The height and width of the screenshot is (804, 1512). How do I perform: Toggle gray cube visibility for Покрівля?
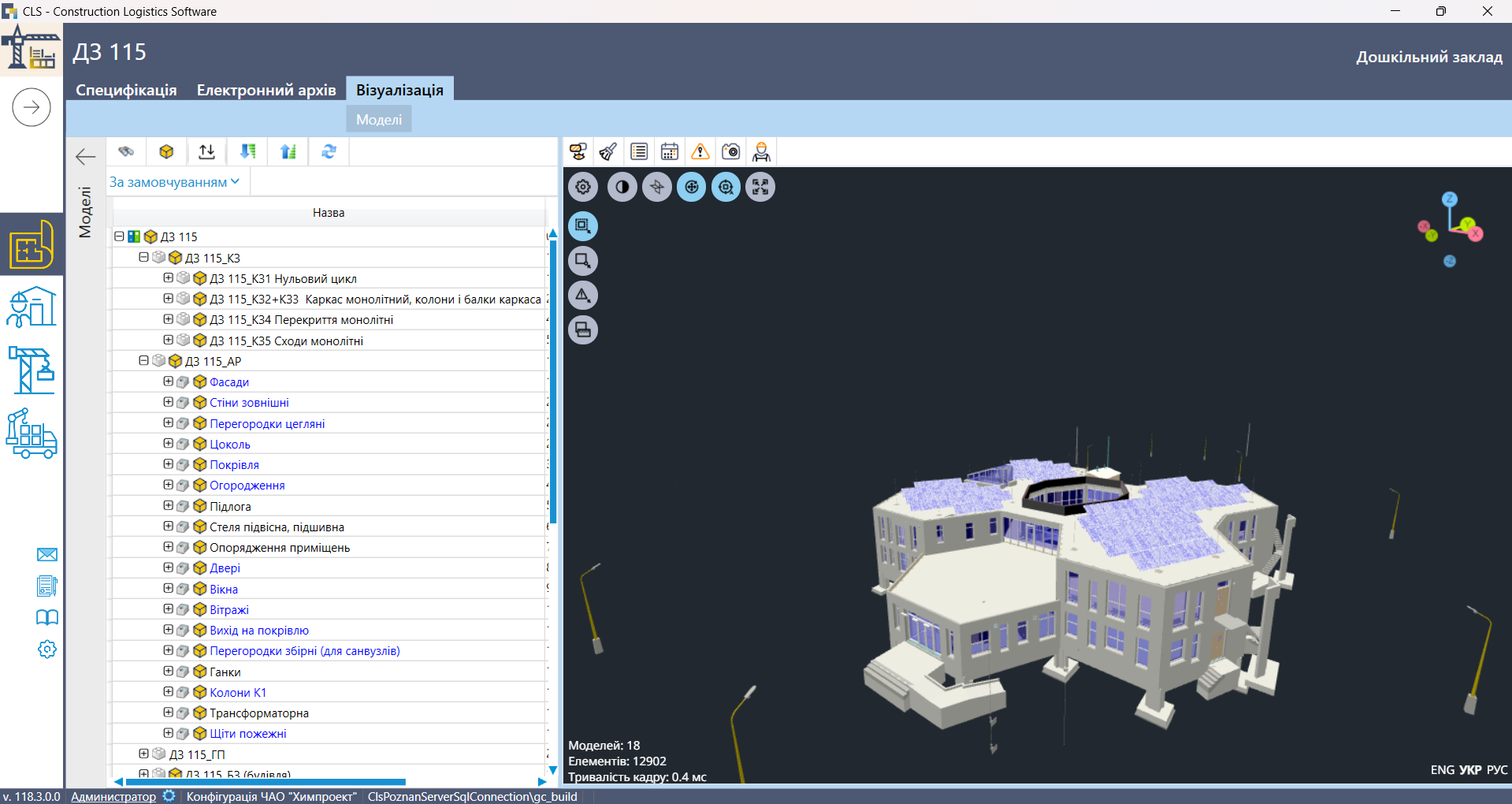point(183,465)
